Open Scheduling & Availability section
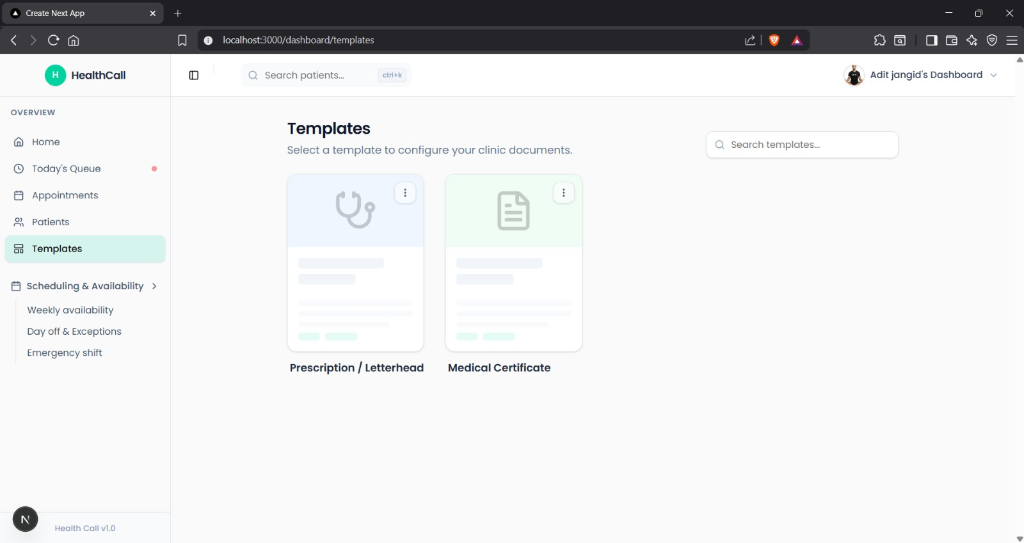 pyautogui.click(x=85, y=286)
